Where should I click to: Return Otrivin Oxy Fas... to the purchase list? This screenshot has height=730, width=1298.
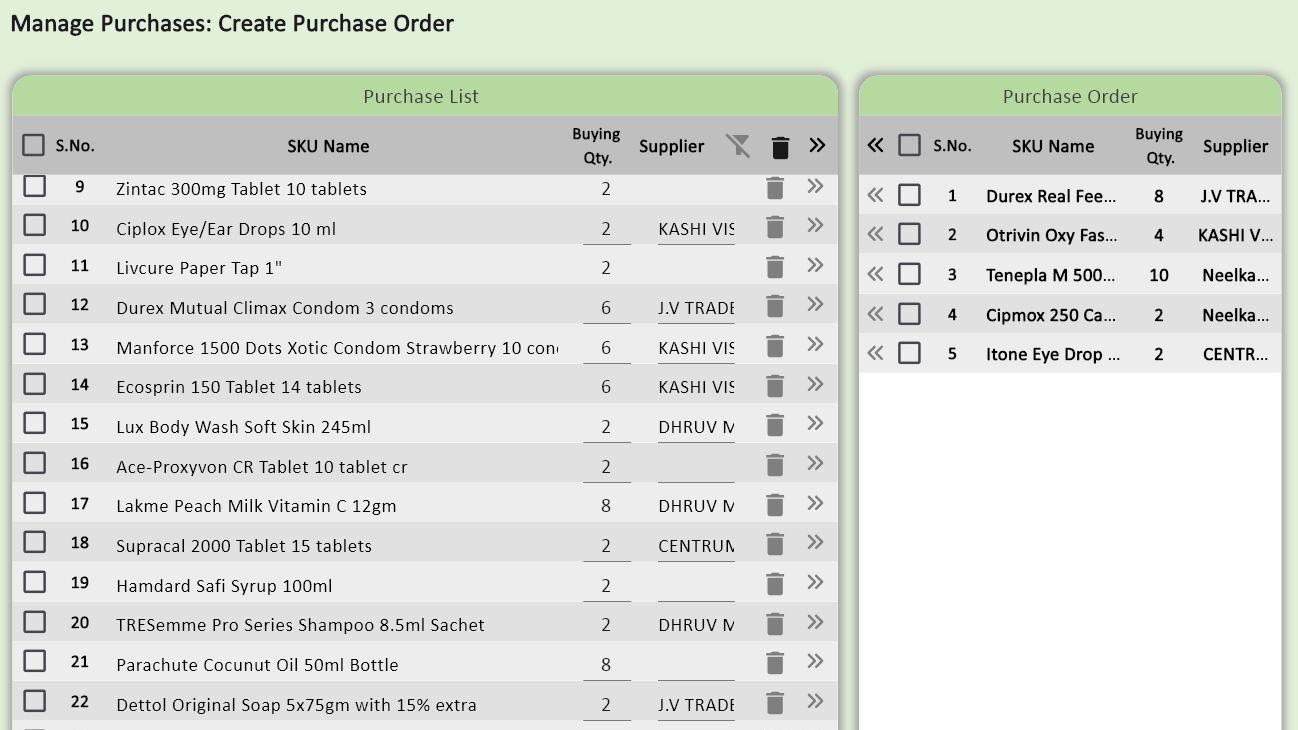[875, 234]
